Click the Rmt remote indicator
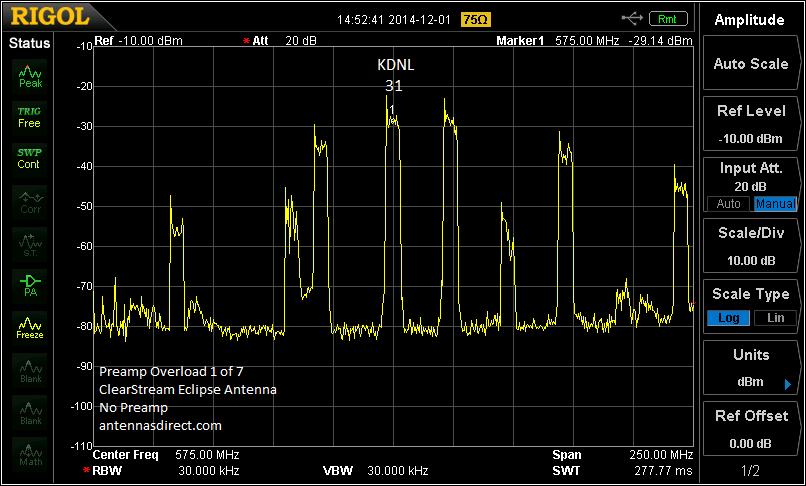This screenshot has height=486, width=806. (669, 18)
